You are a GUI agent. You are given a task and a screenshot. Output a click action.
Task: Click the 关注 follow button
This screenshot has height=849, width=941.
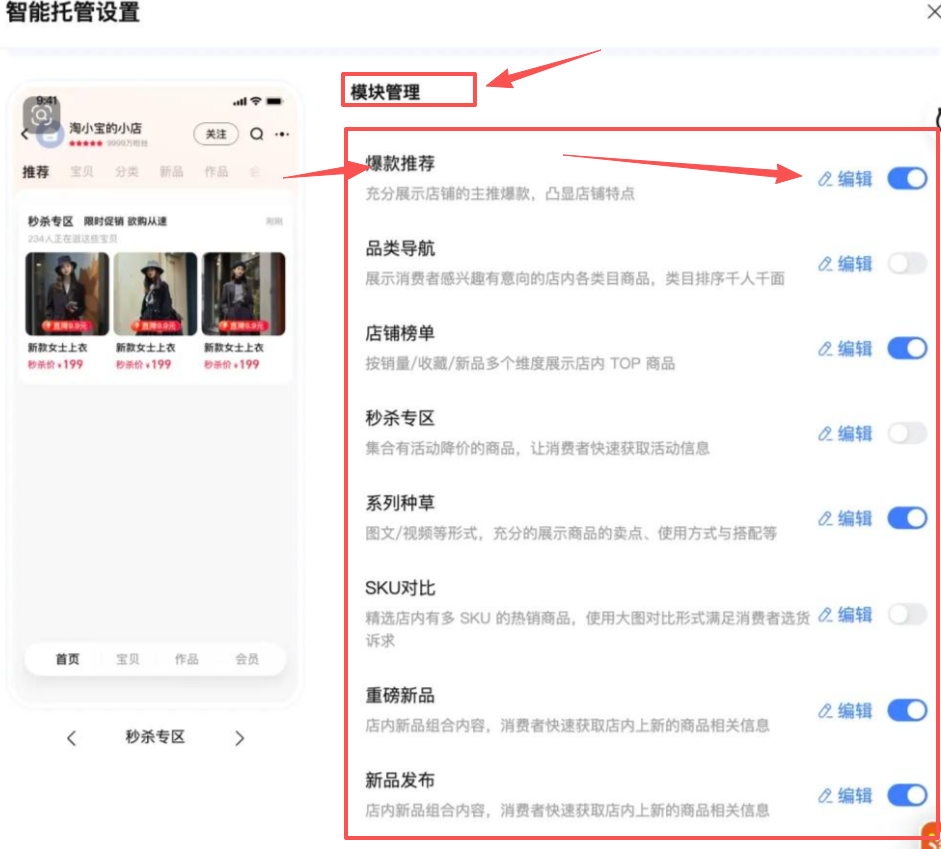216,134
